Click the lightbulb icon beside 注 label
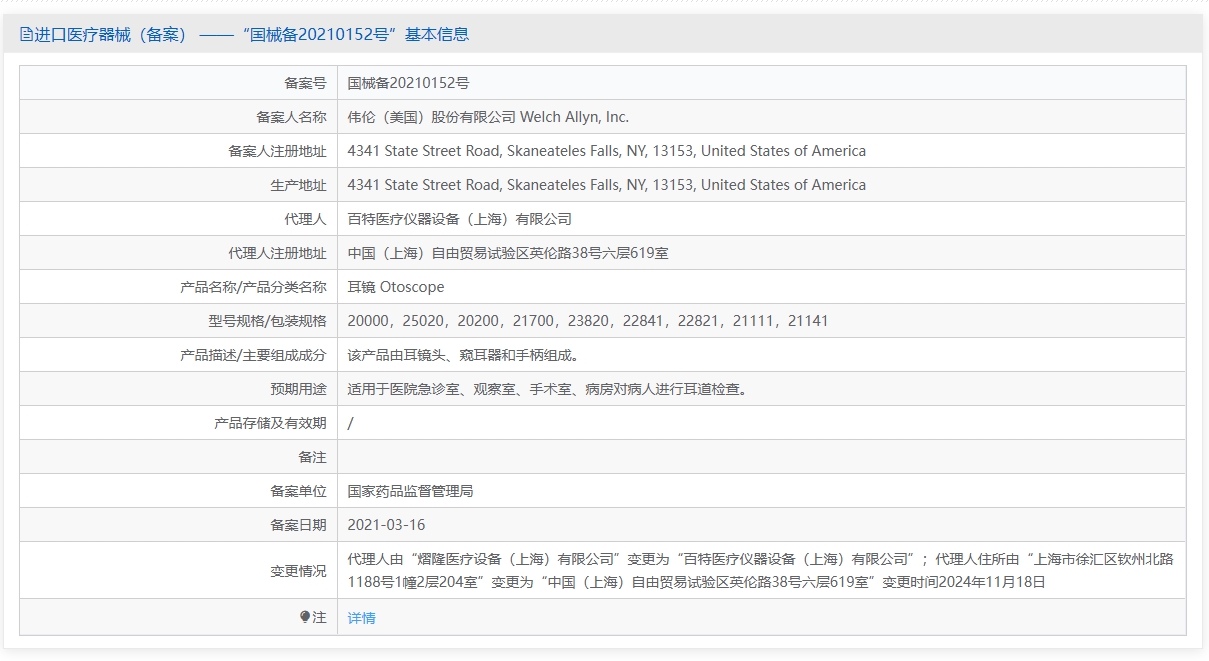The height and width of the screenshot is (661, 1209). point(305,617)
